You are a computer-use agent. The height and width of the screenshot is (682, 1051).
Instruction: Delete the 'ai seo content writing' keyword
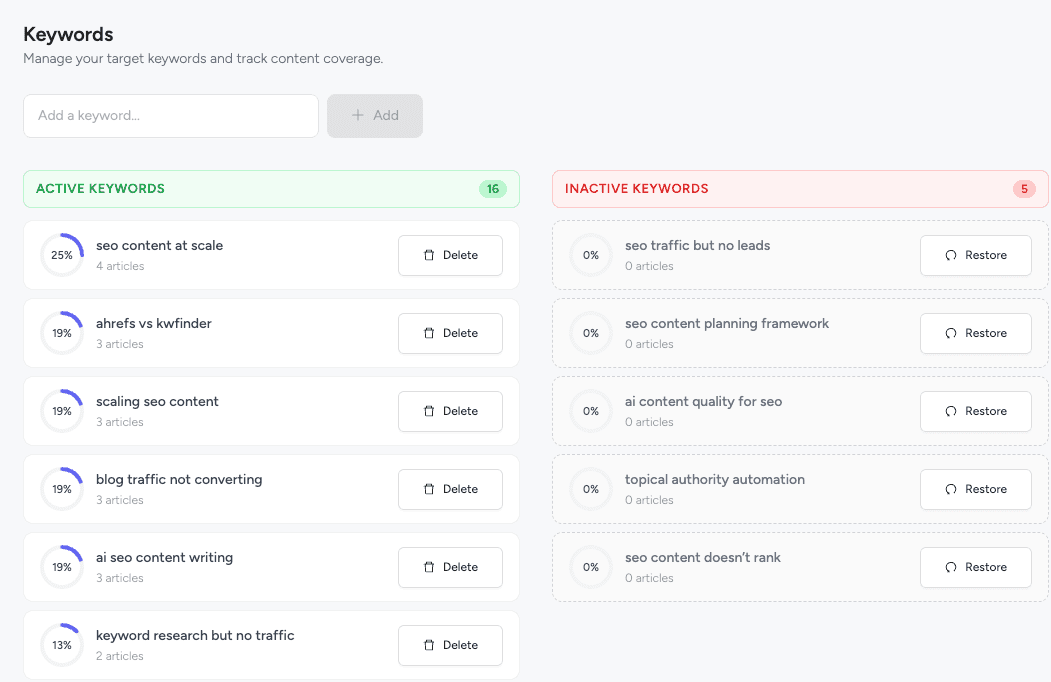(x=450, y=567)
